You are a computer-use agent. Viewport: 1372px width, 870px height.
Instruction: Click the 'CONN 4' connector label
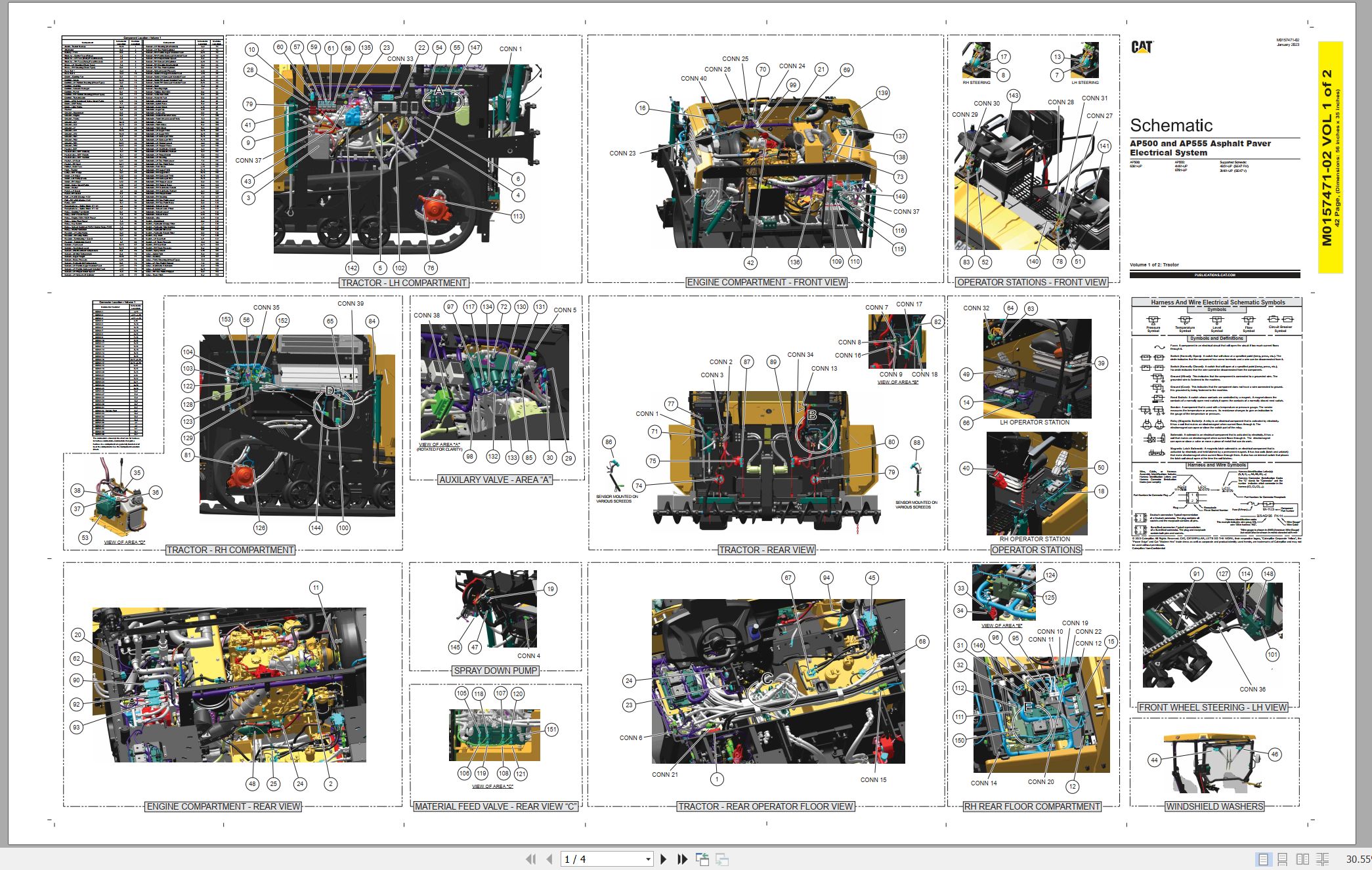(528, 656)
